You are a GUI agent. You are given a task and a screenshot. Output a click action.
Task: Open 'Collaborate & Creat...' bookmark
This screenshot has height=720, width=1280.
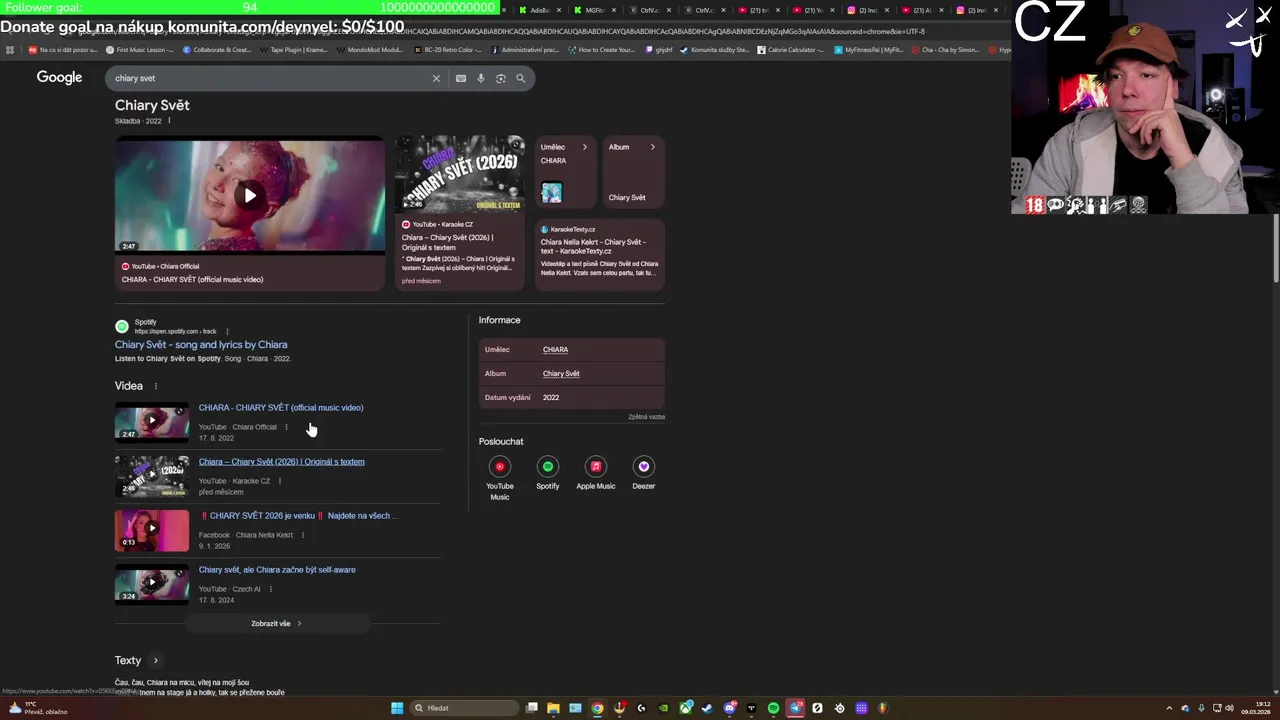pyautogui.click(x=215, y=49)
